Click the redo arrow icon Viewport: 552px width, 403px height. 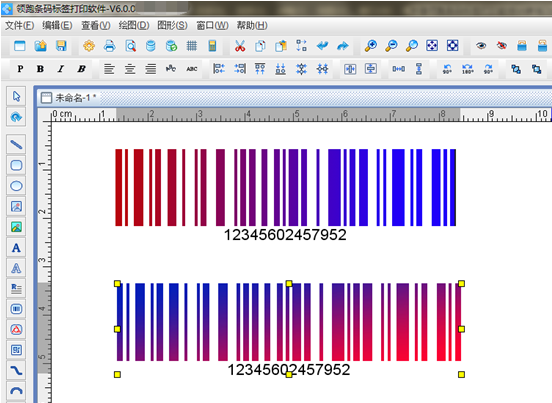[343, 46]
